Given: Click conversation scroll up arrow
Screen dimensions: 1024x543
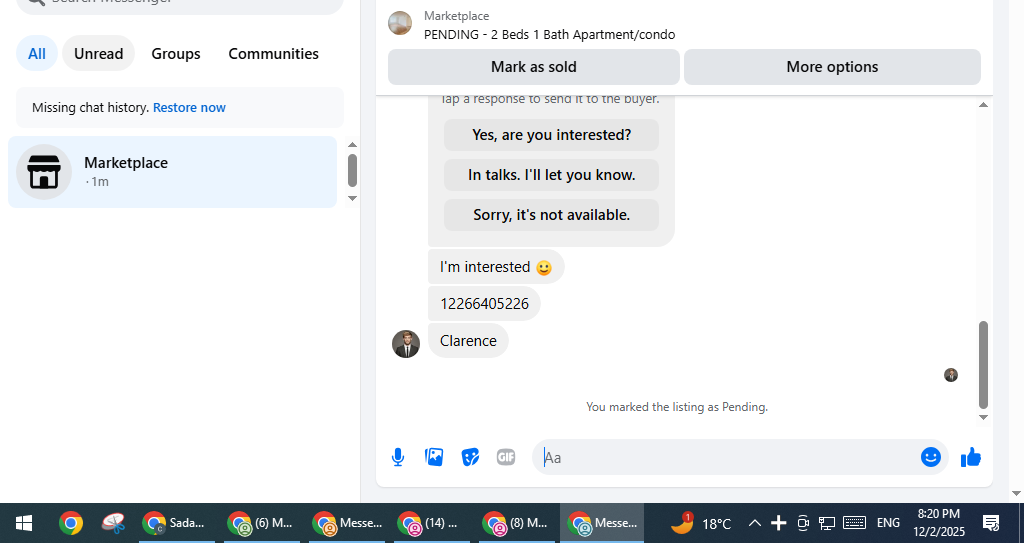Looking at the screenshot, I should pyautogui.click(x=984, y=105).
